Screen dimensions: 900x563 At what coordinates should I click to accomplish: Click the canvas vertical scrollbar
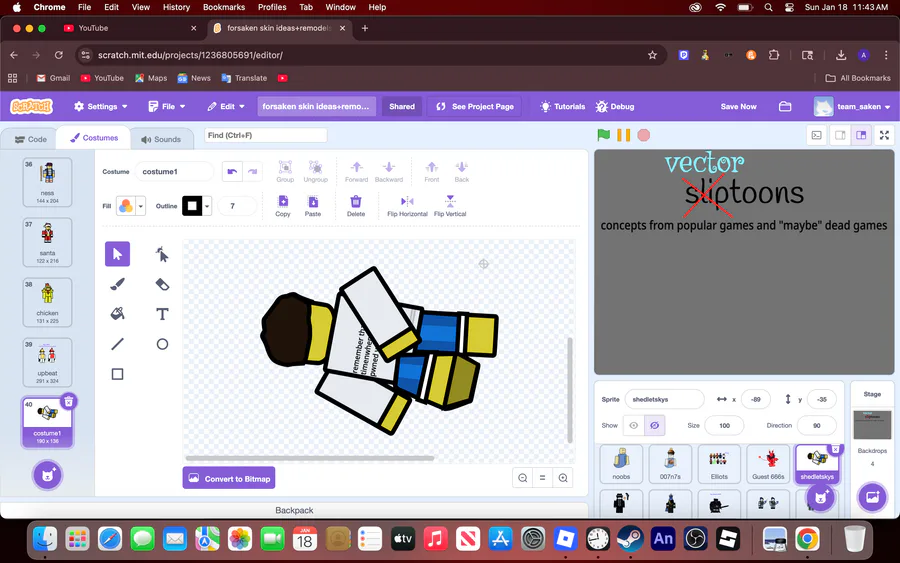pos(570,390)
